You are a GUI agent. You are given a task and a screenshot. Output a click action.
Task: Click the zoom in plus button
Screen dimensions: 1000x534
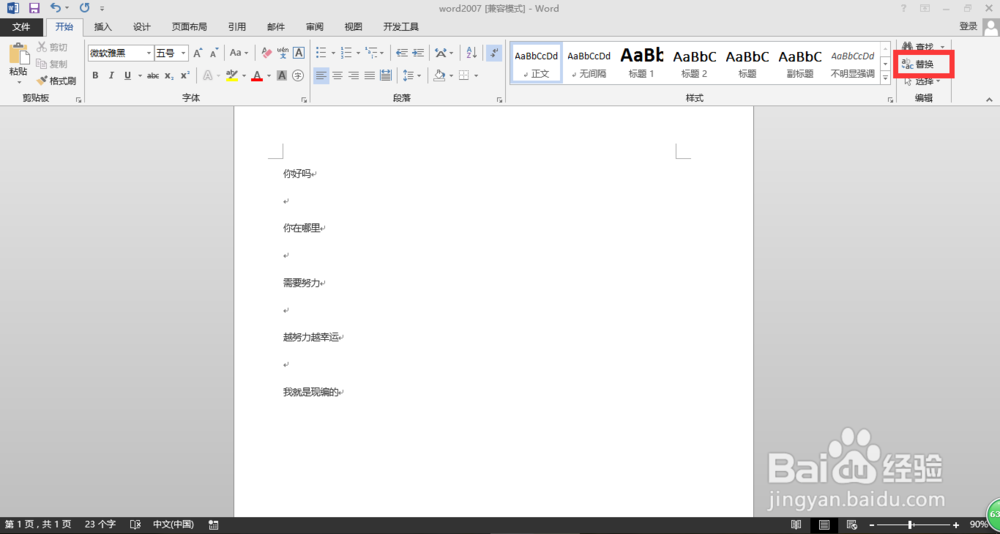(x=956, y=524)
